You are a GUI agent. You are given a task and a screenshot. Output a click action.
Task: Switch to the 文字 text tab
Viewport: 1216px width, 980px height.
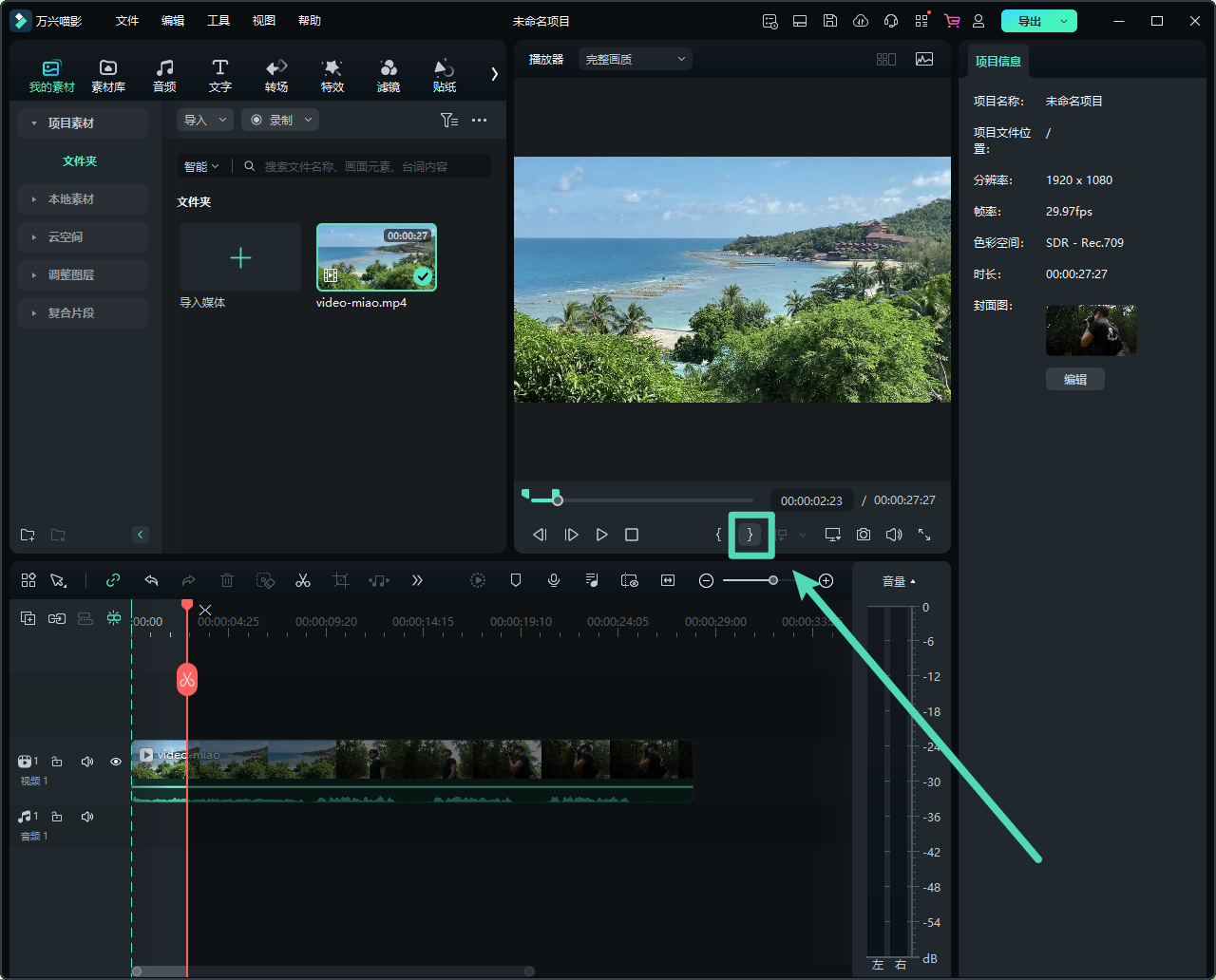tap(220, 75)
